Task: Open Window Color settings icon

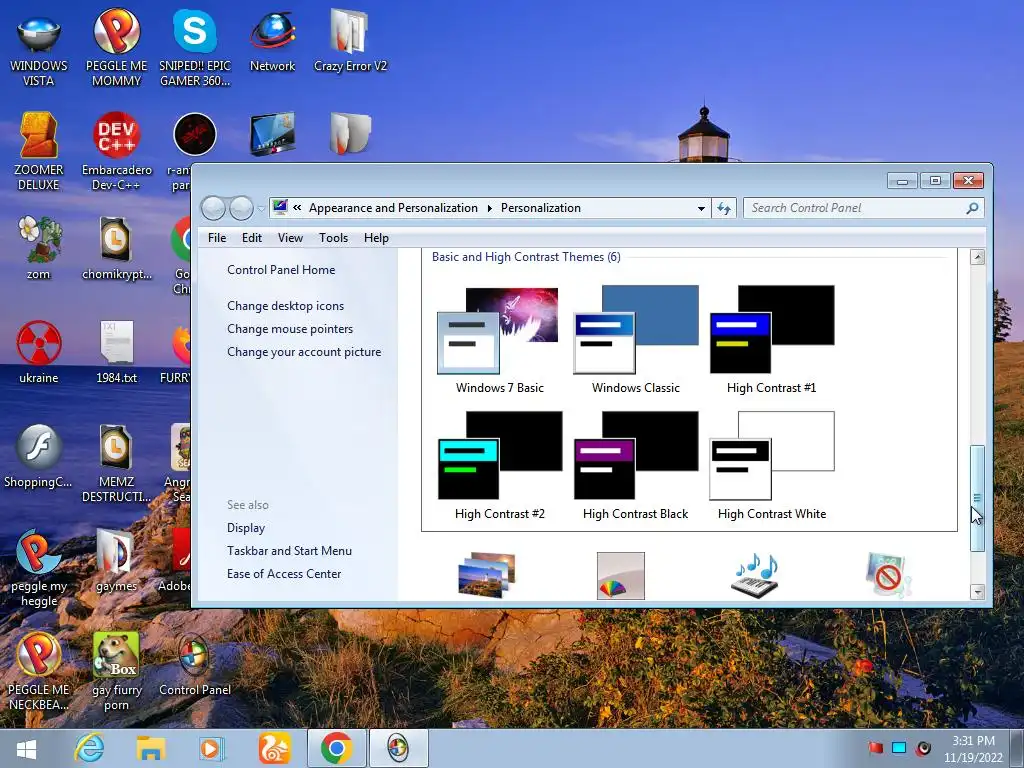Action: point(620,575)
